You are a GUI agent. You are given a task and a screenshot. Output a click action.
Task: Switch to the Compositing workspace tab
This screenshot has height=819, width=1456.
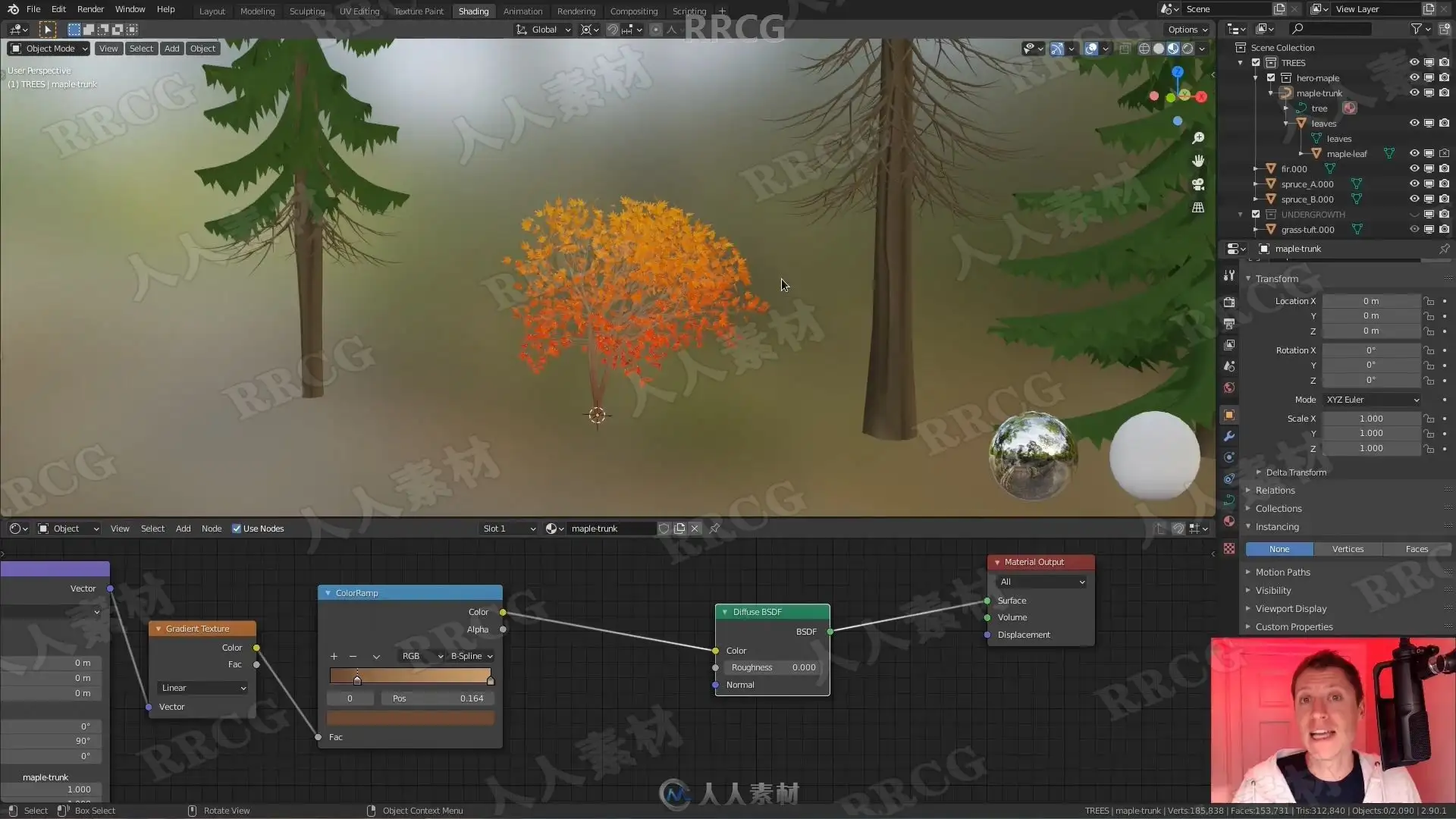(x=633, y=11)
